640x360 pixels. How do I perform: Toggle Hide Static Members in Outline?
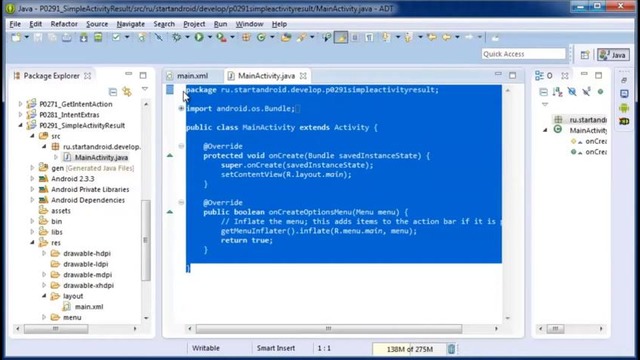586,92
